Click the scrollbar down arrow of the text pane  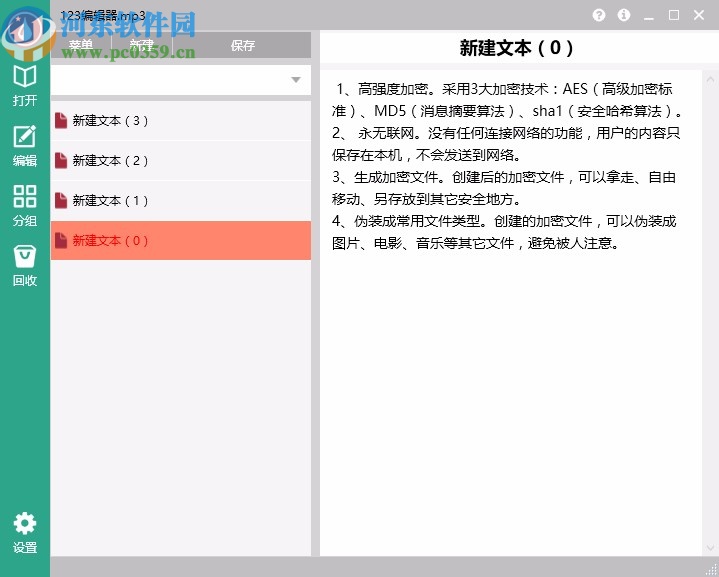710,548
